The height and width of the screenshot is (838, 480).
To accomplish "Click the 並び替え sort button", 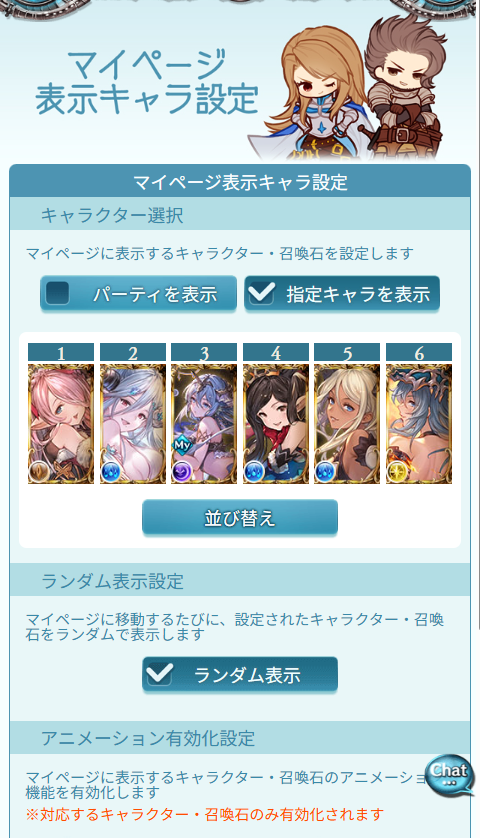I will click(240, 517).
